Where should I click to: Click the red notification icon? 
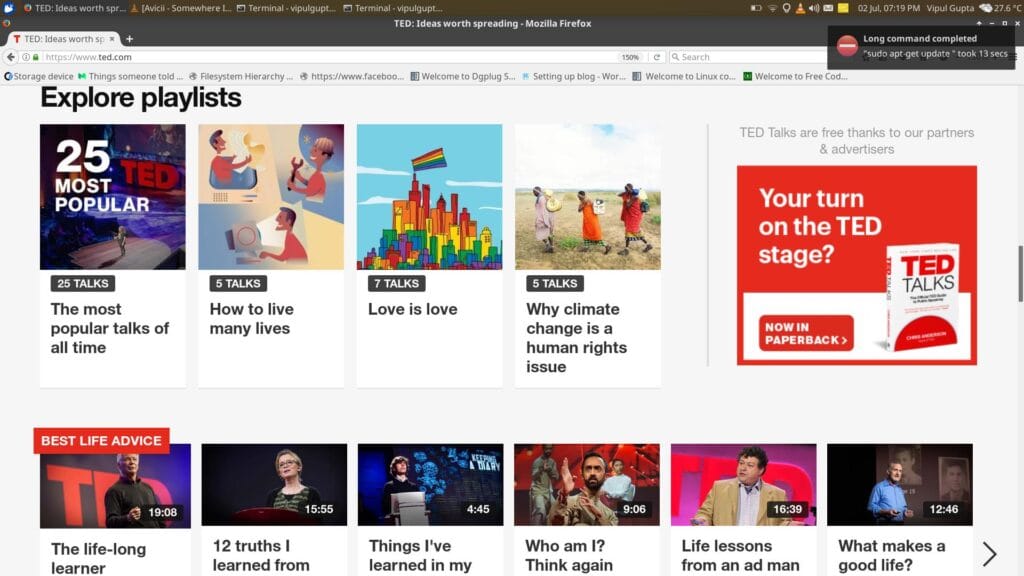tap(847, 46)
